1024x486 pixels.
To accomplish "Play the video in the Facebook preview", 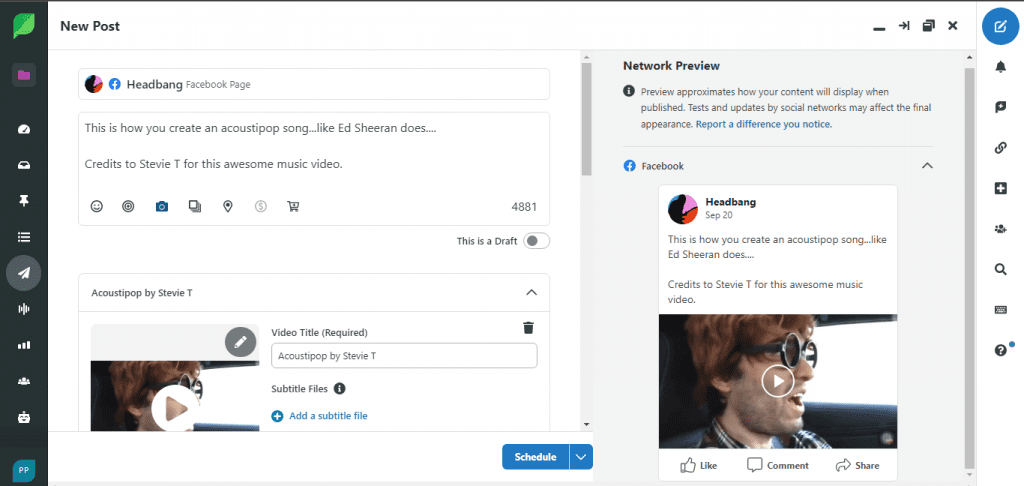I will click(777, 380).
